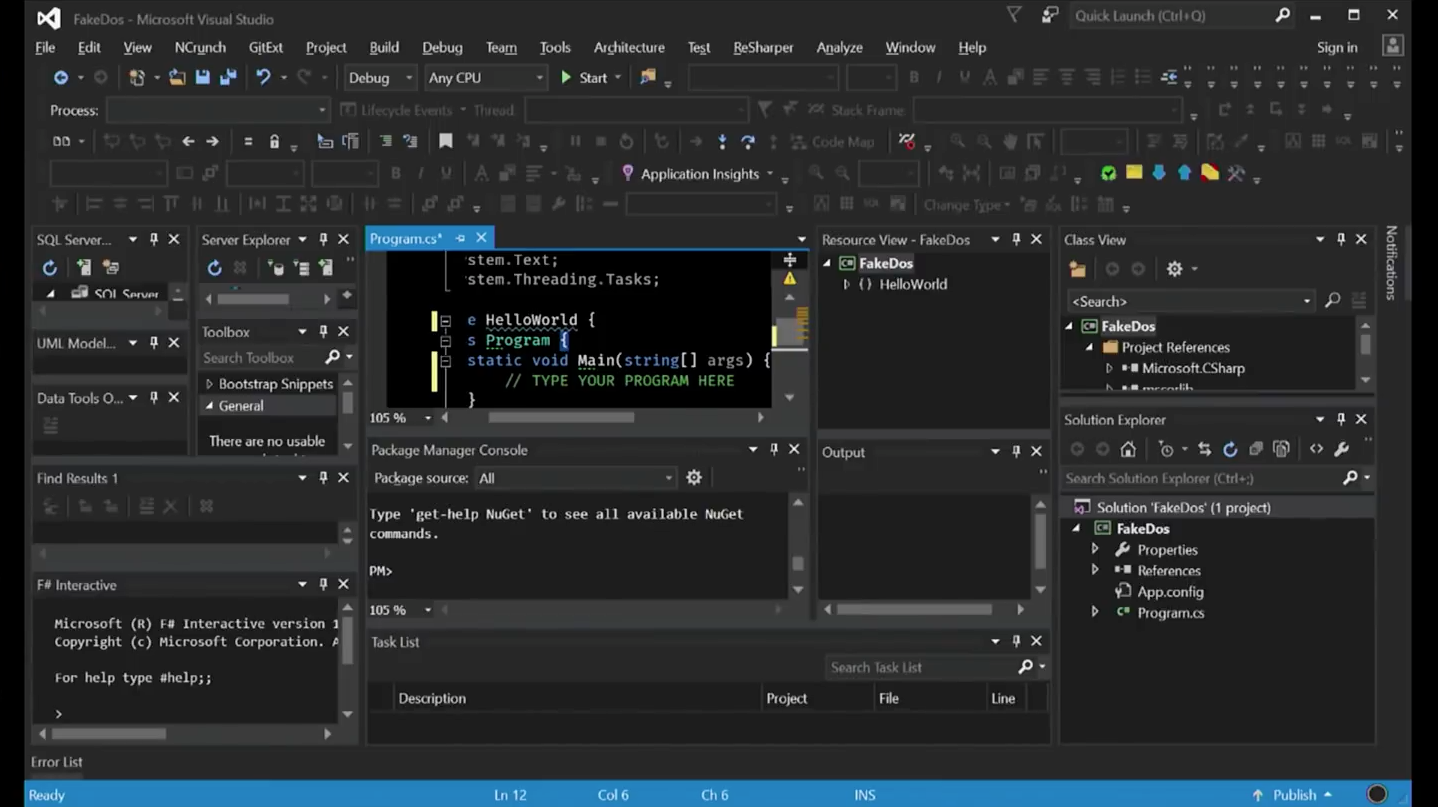
Task: Click the New Project toolbar icon
Action: tap(137, 77)
